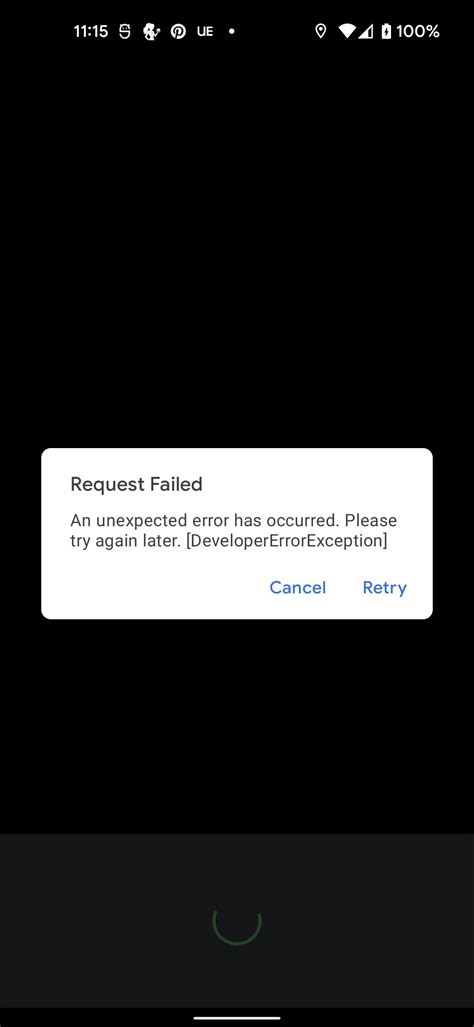Tap the Pinterest notification icon

pos(178,31)
